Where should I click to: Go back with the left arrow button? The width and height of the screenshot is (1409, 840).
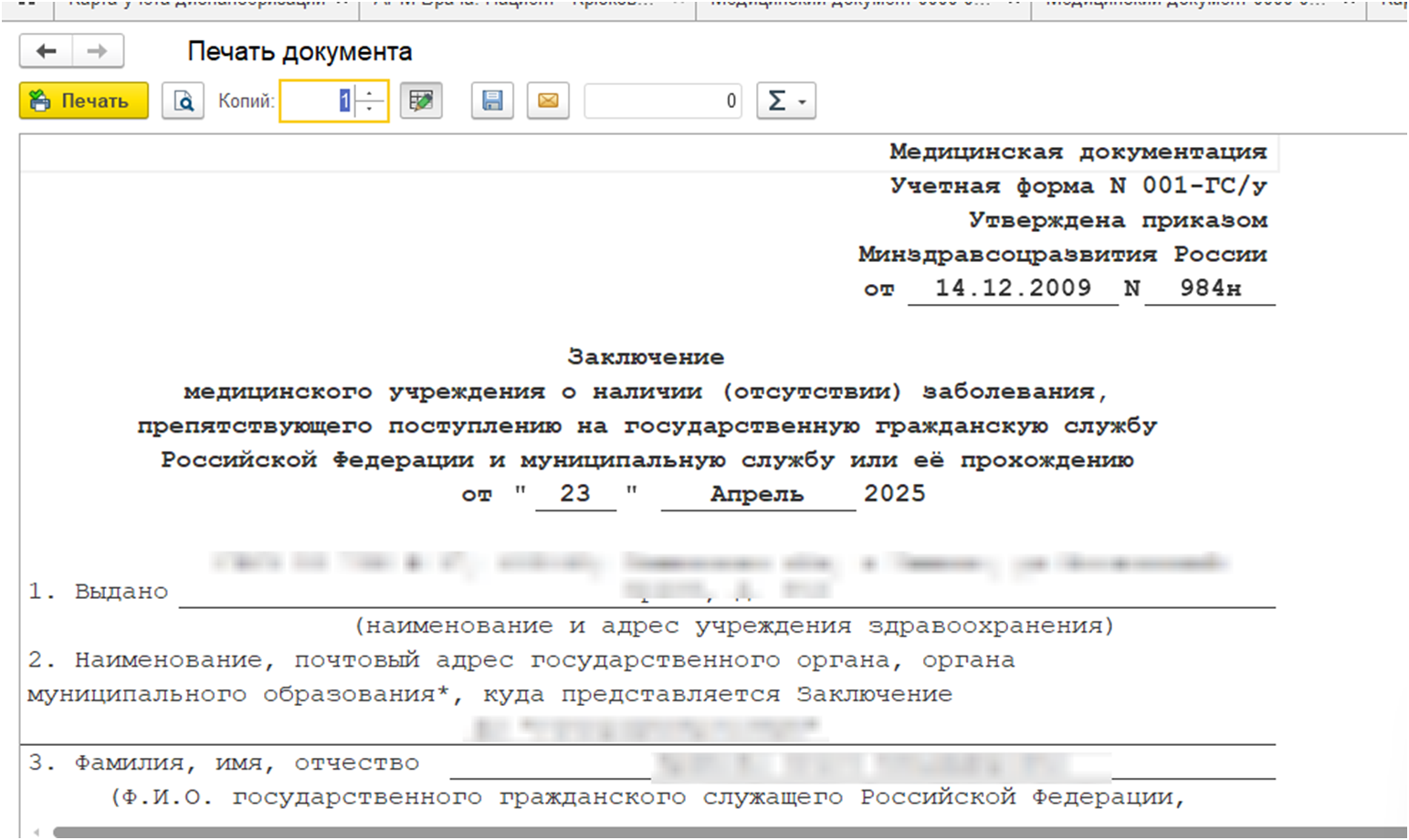46,52
